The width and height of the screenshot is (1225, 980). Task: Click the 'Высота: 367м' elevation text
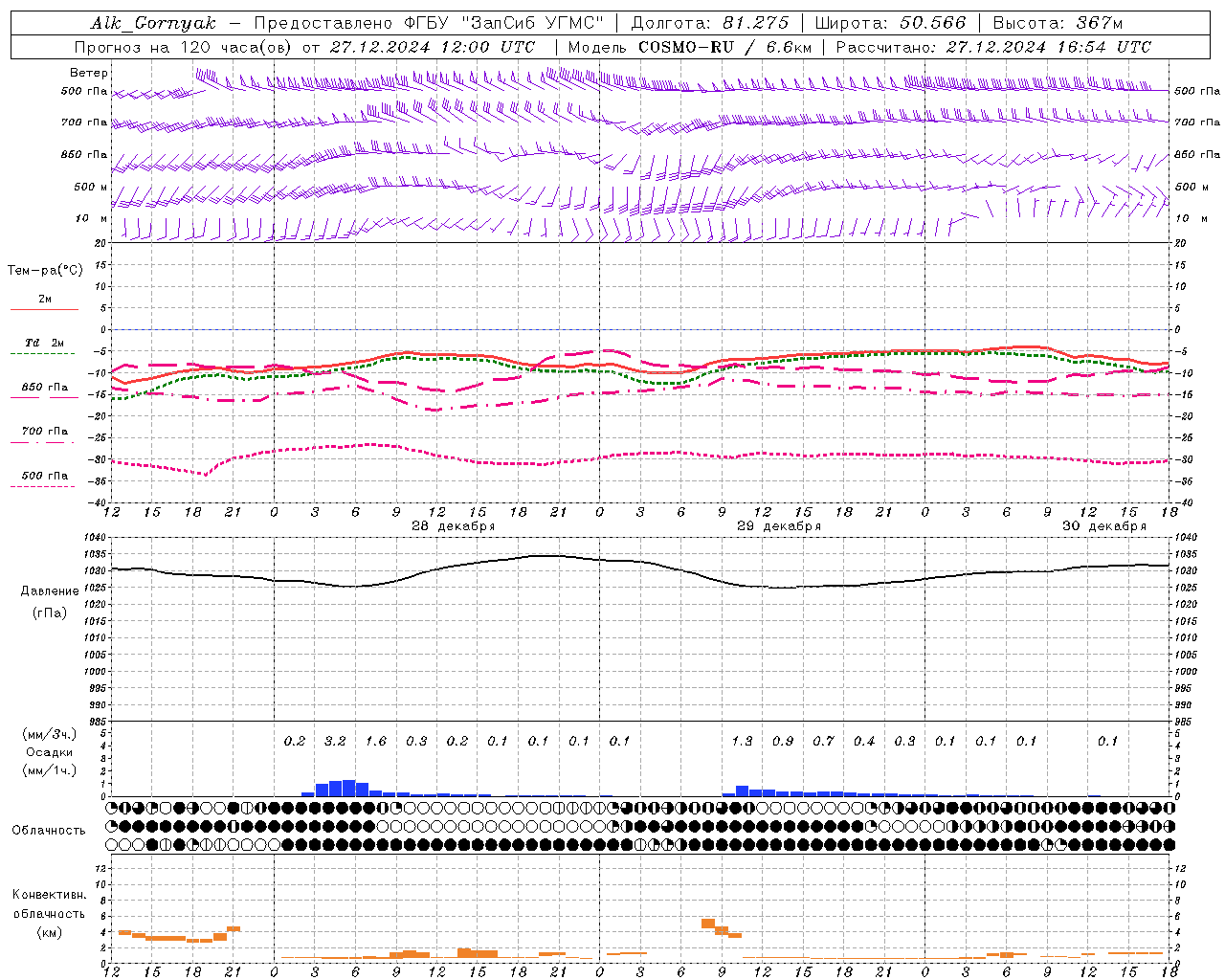[1058, 23]
